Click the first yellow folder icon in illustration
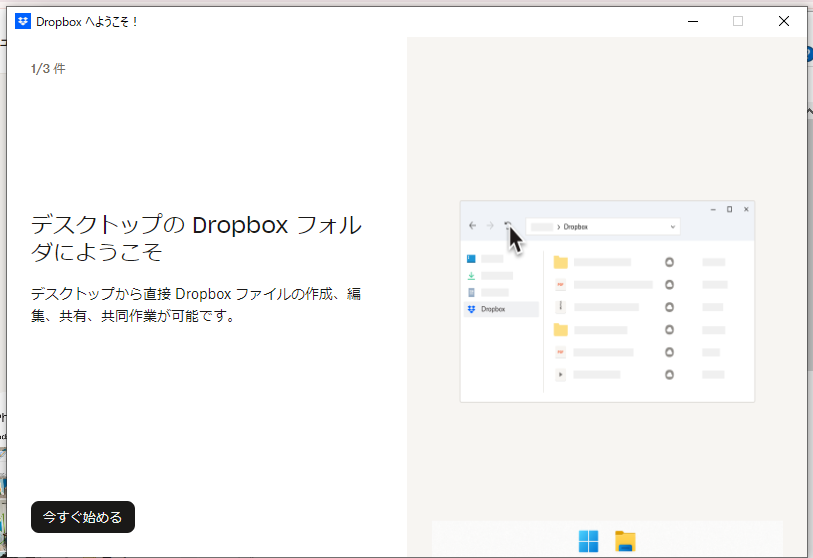The image size is (813, 558). pos(560,262)
